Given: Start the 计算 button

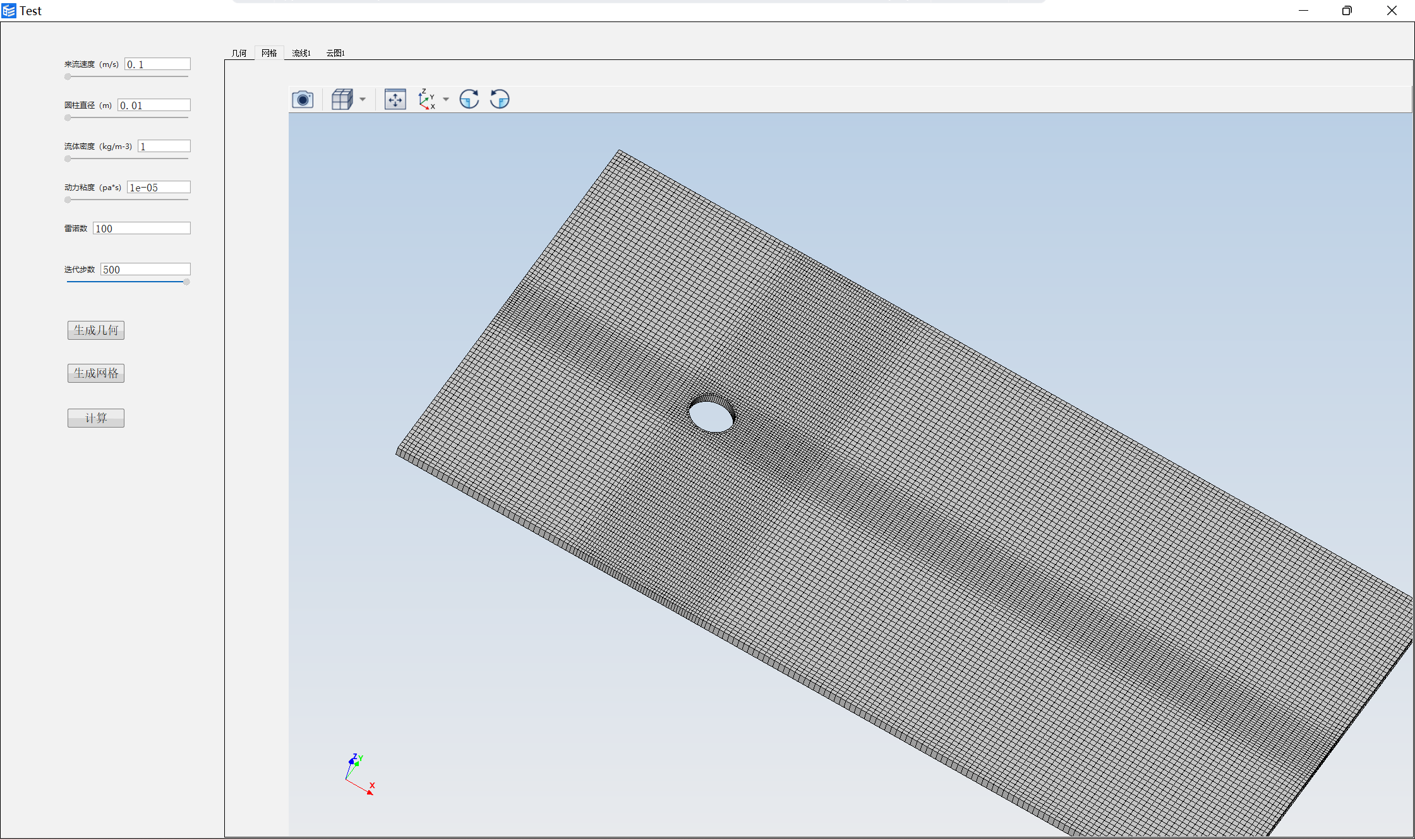Looking at the screenshot, I should (x=96, y=418).
